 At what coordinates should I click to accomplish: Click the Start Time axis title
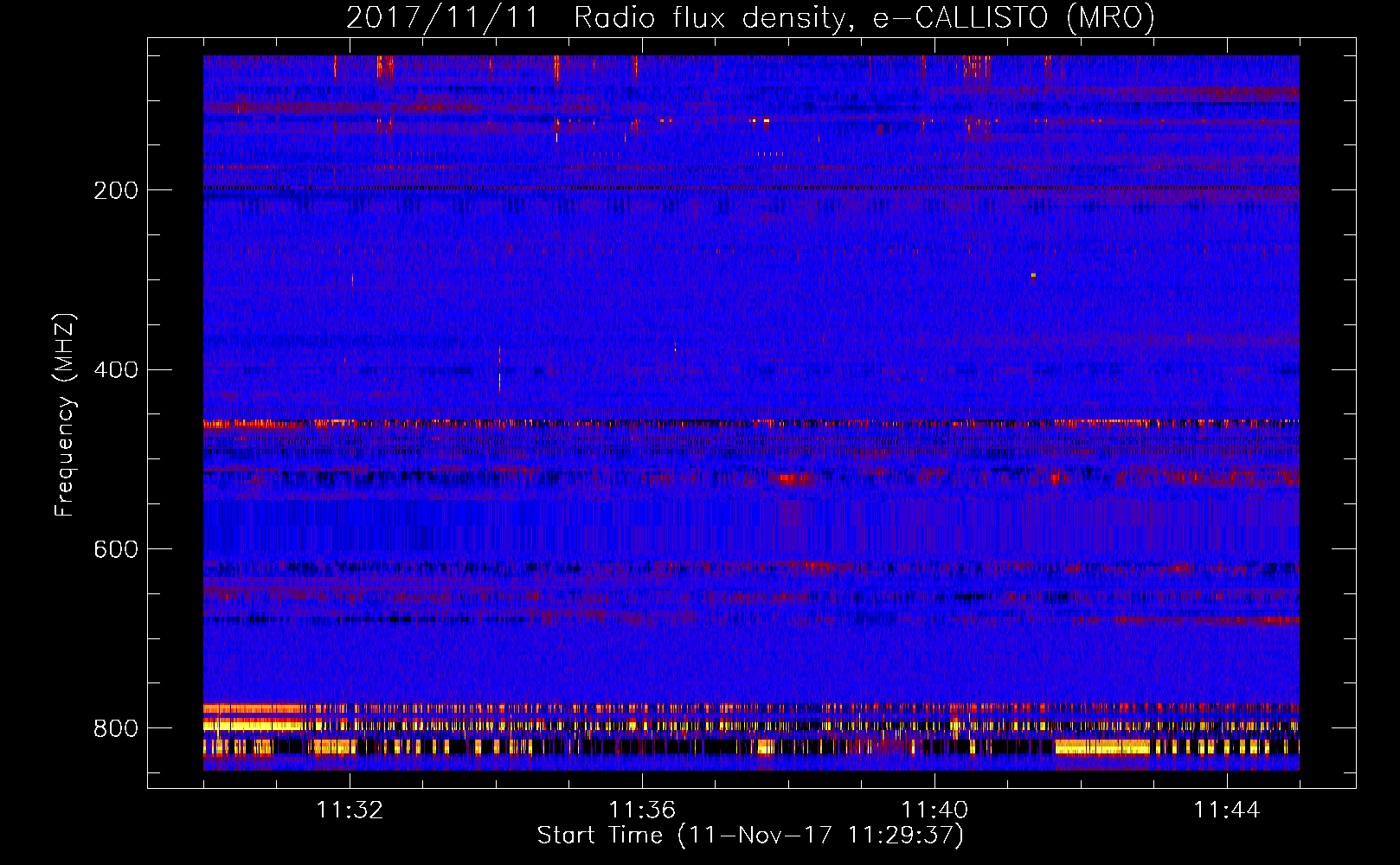[x=750, y=836]
